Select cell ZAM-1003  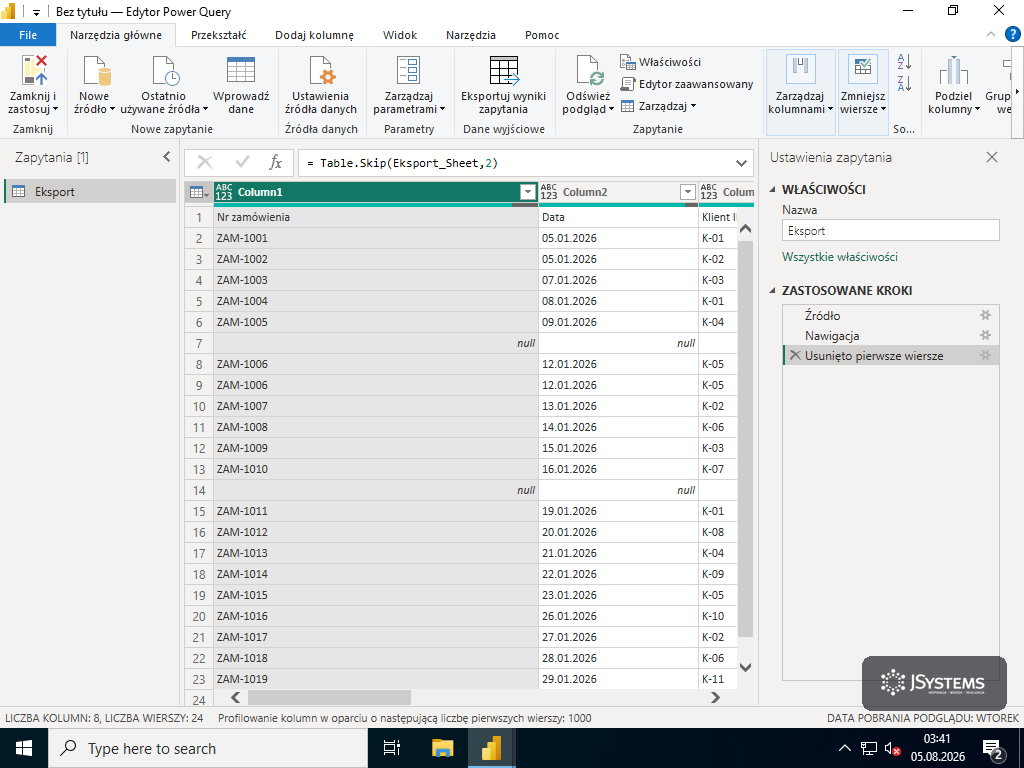376,280
